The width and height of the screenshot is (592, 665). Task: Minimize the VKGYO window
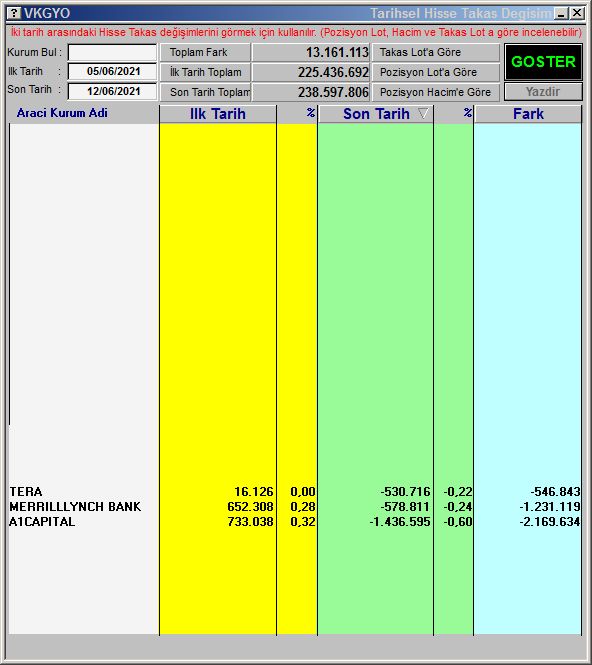[x=561, y=13]
